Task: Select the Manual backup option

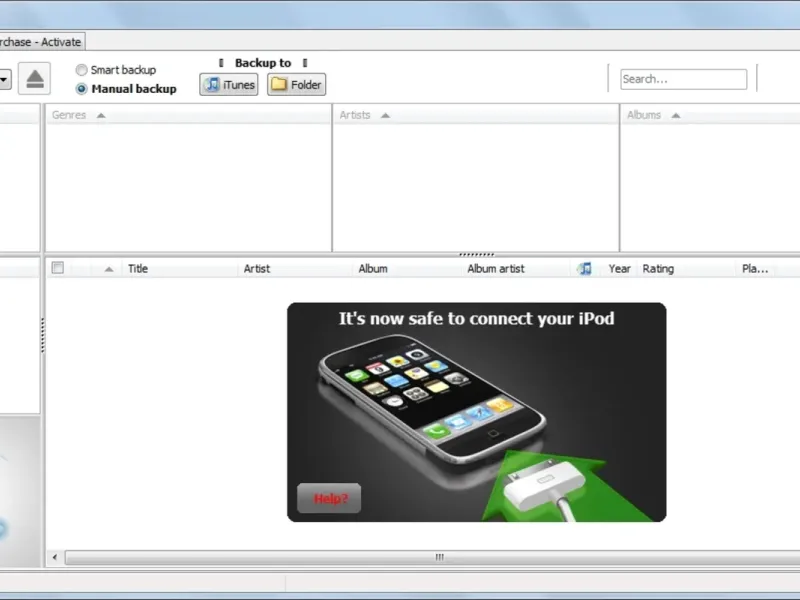Action: [x=126, y=89]
